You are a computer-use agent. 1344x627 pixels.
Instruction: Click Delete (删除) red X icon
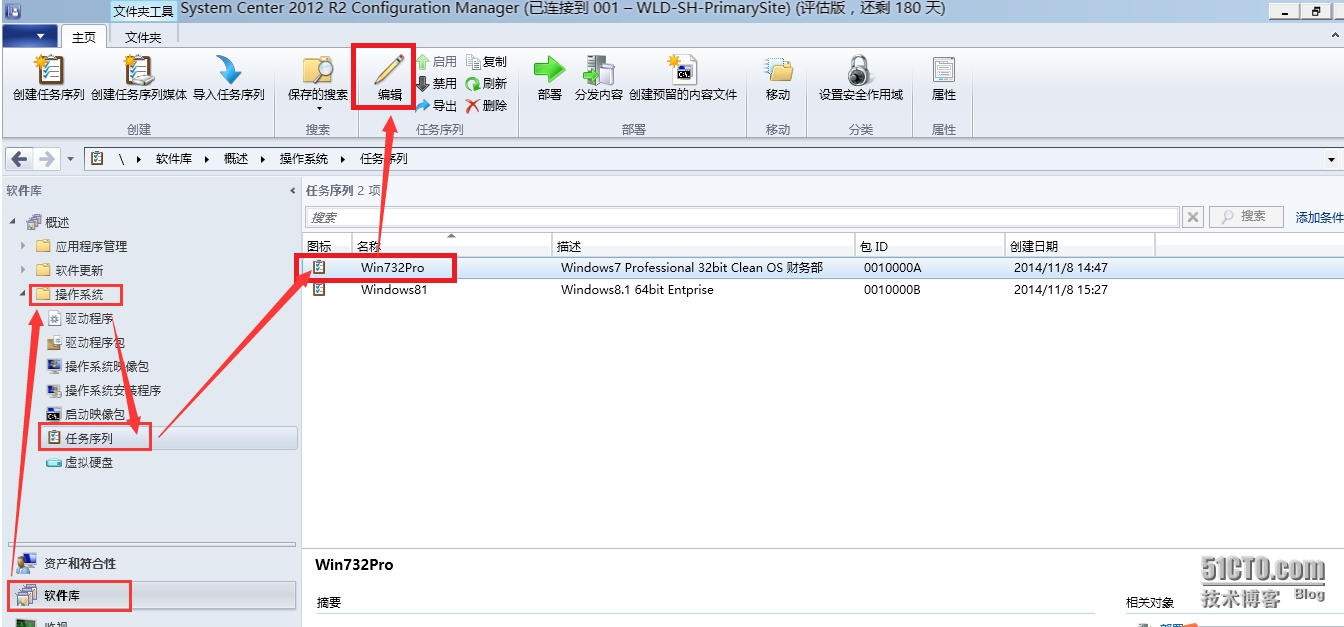coord(473,105)
